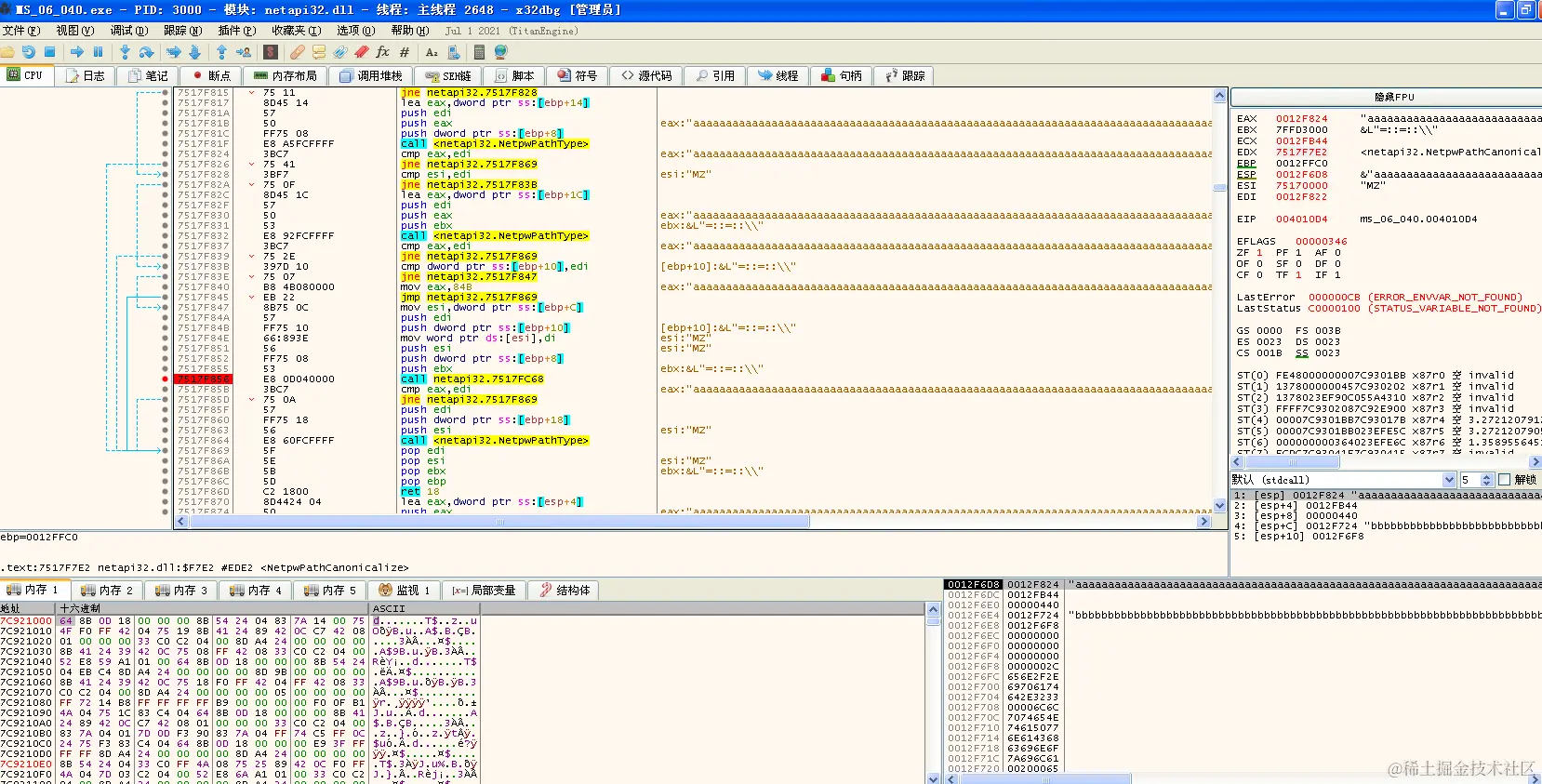The image size is (1542, 784).
Task: Click the disassembly scrollbar up arrow
Action: [1220, 96]
